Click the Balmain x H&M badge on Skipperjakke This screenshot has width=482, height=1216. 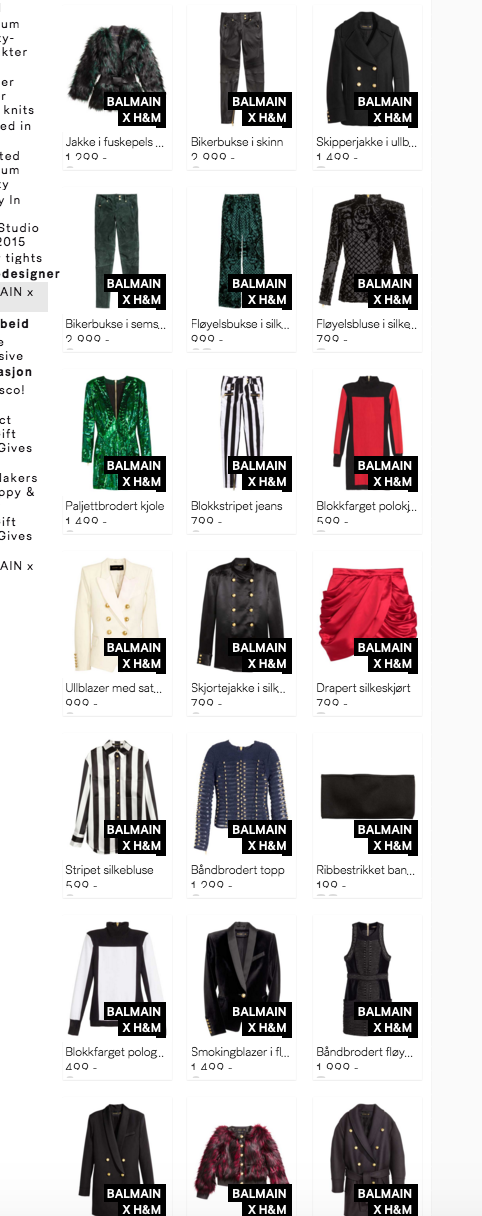(x=385, y=110)
